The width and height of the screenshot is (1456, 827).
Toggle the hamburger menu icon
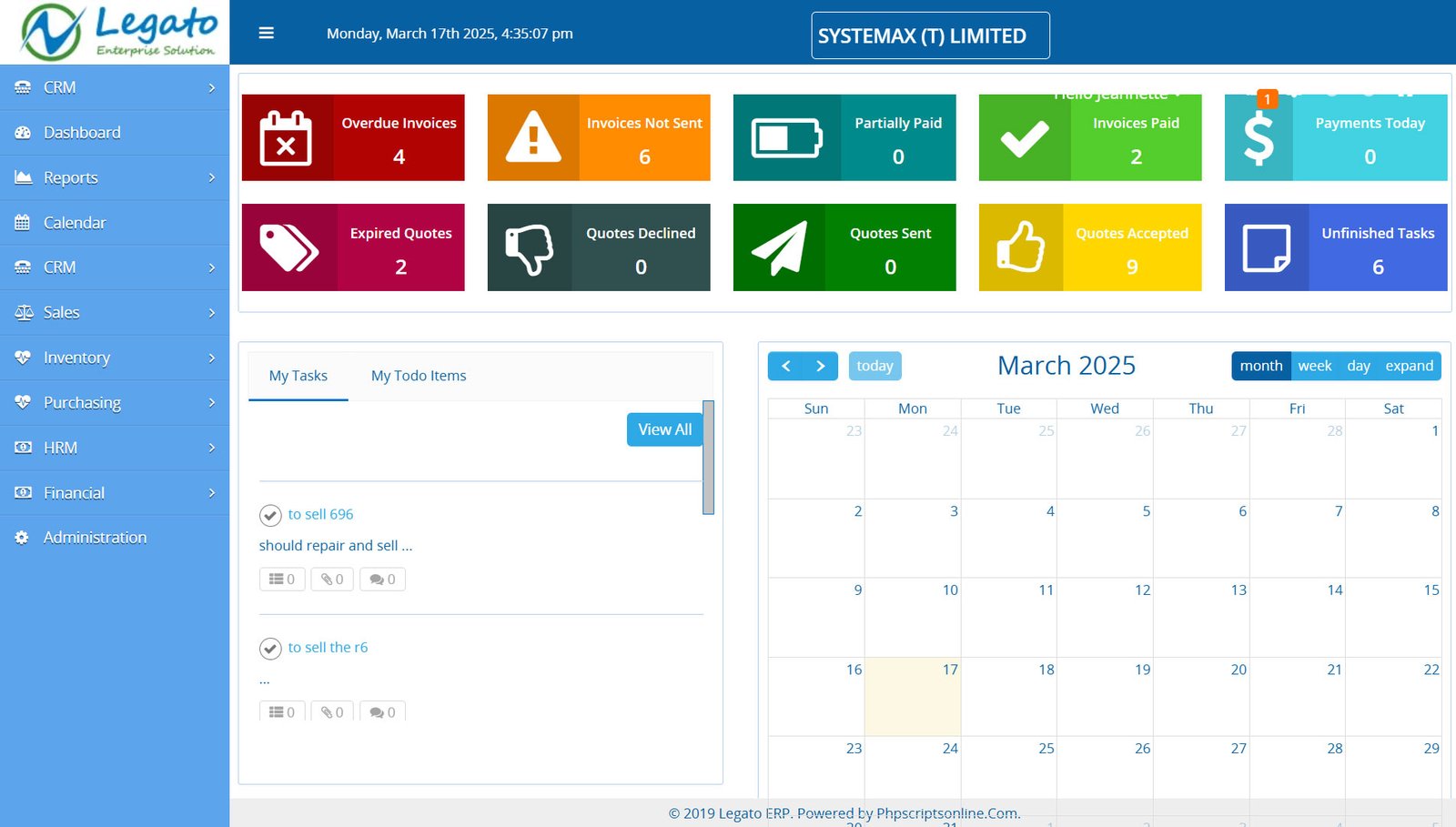pos(267,33)
